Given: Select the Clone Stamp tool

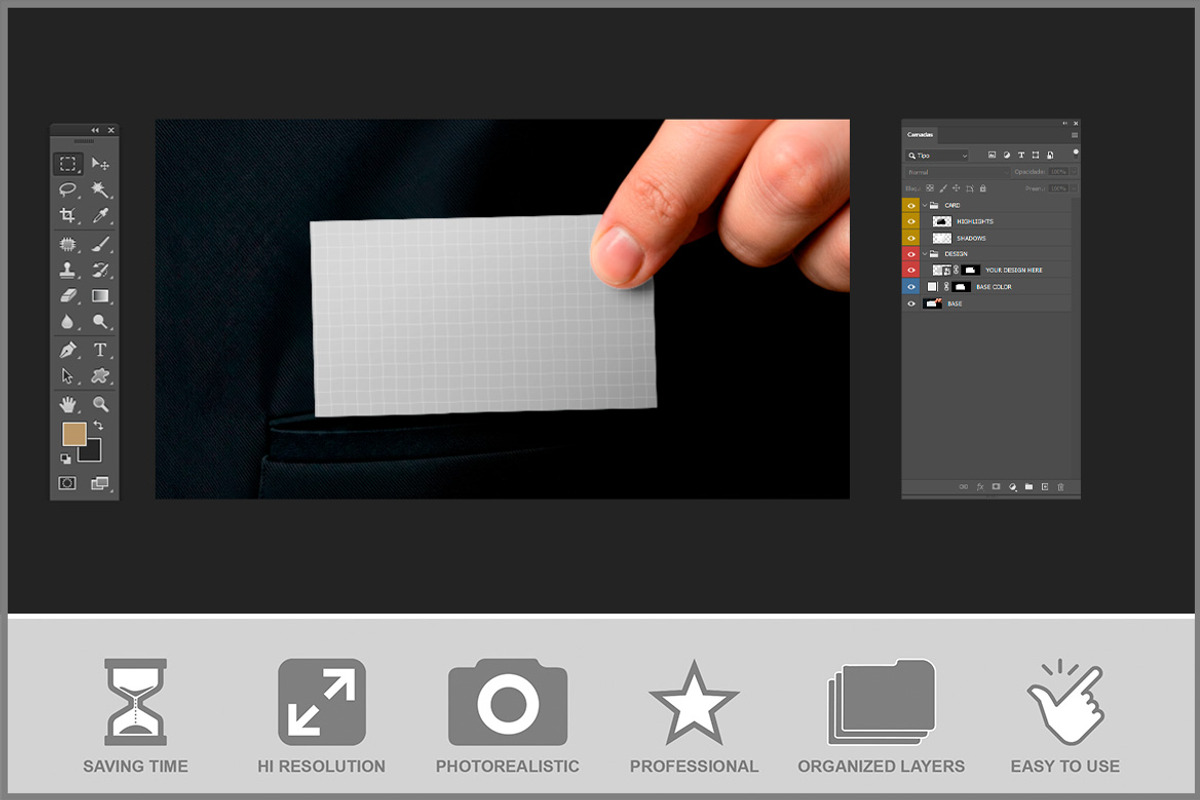Looking at the screenshot, I should click(67, 270).
